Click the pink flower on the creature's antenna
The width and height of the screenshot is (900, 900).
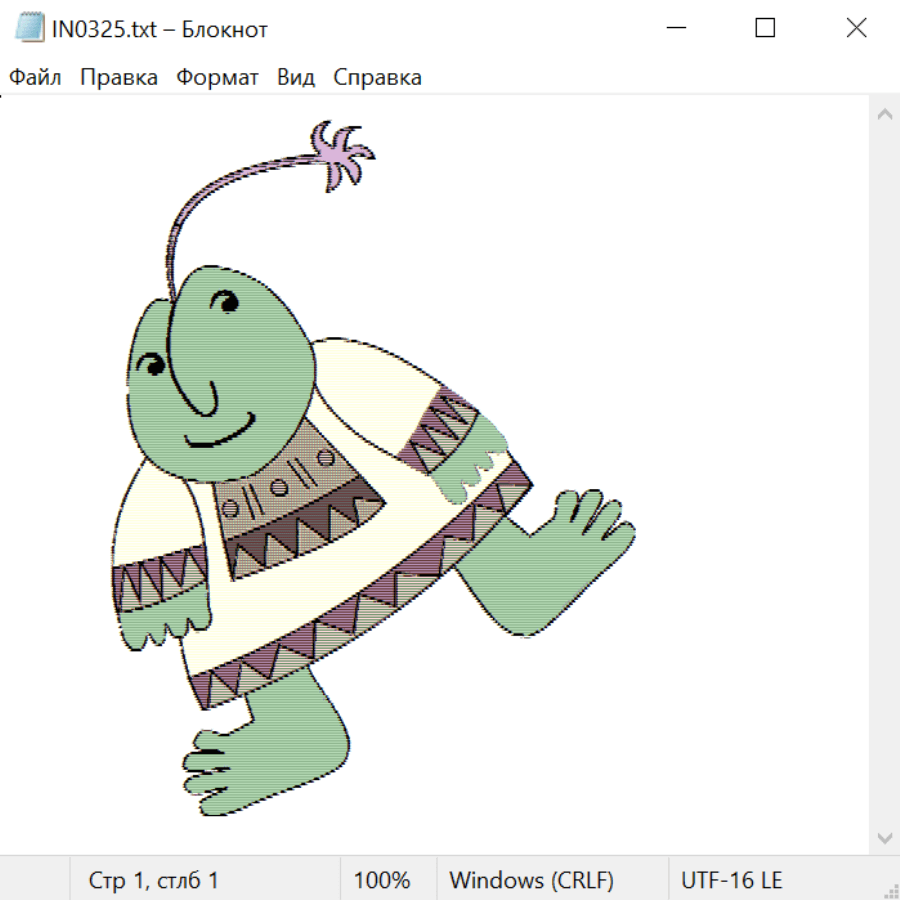pyautogui.click(x=340, y=155)
